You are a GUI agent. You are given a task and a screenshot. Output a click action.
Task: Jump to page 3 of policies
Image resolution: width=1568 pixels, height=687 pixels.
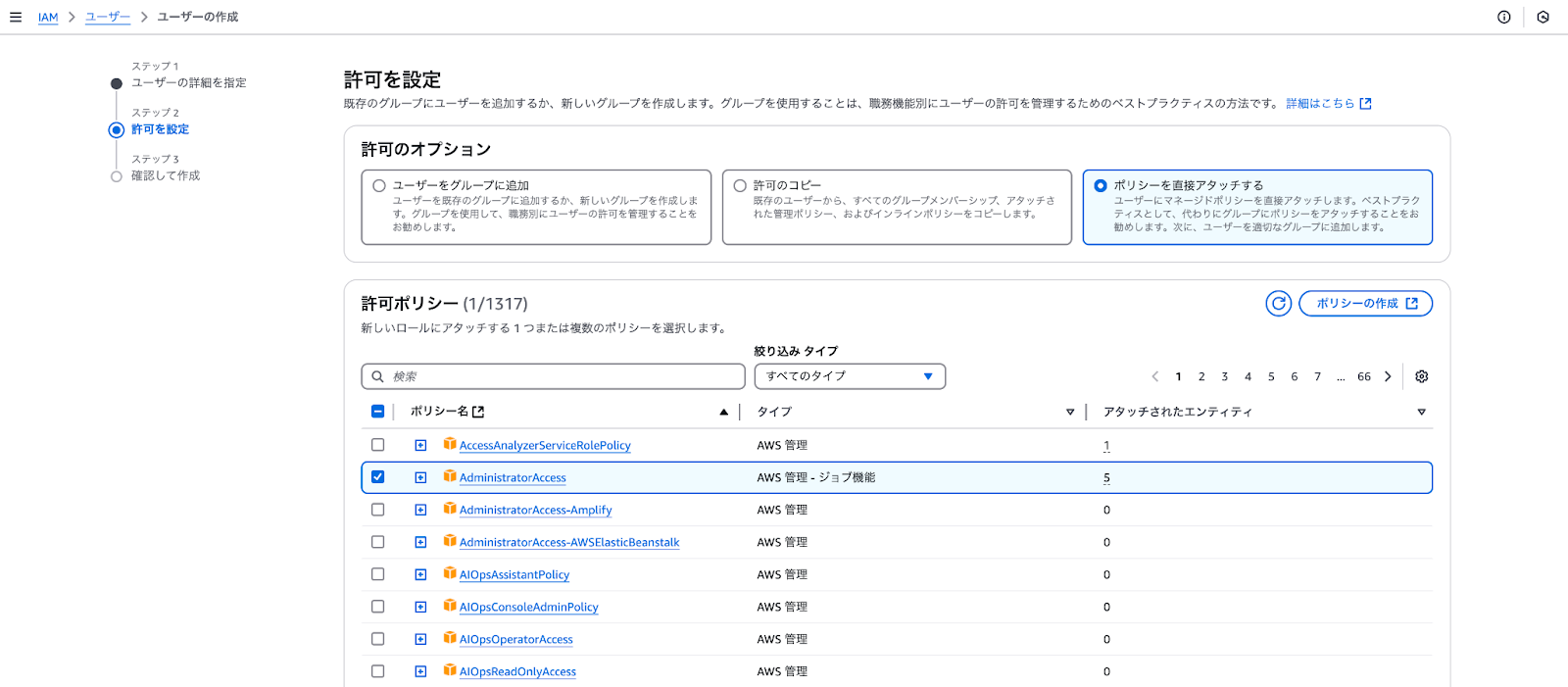click(x=1225, y=376)
